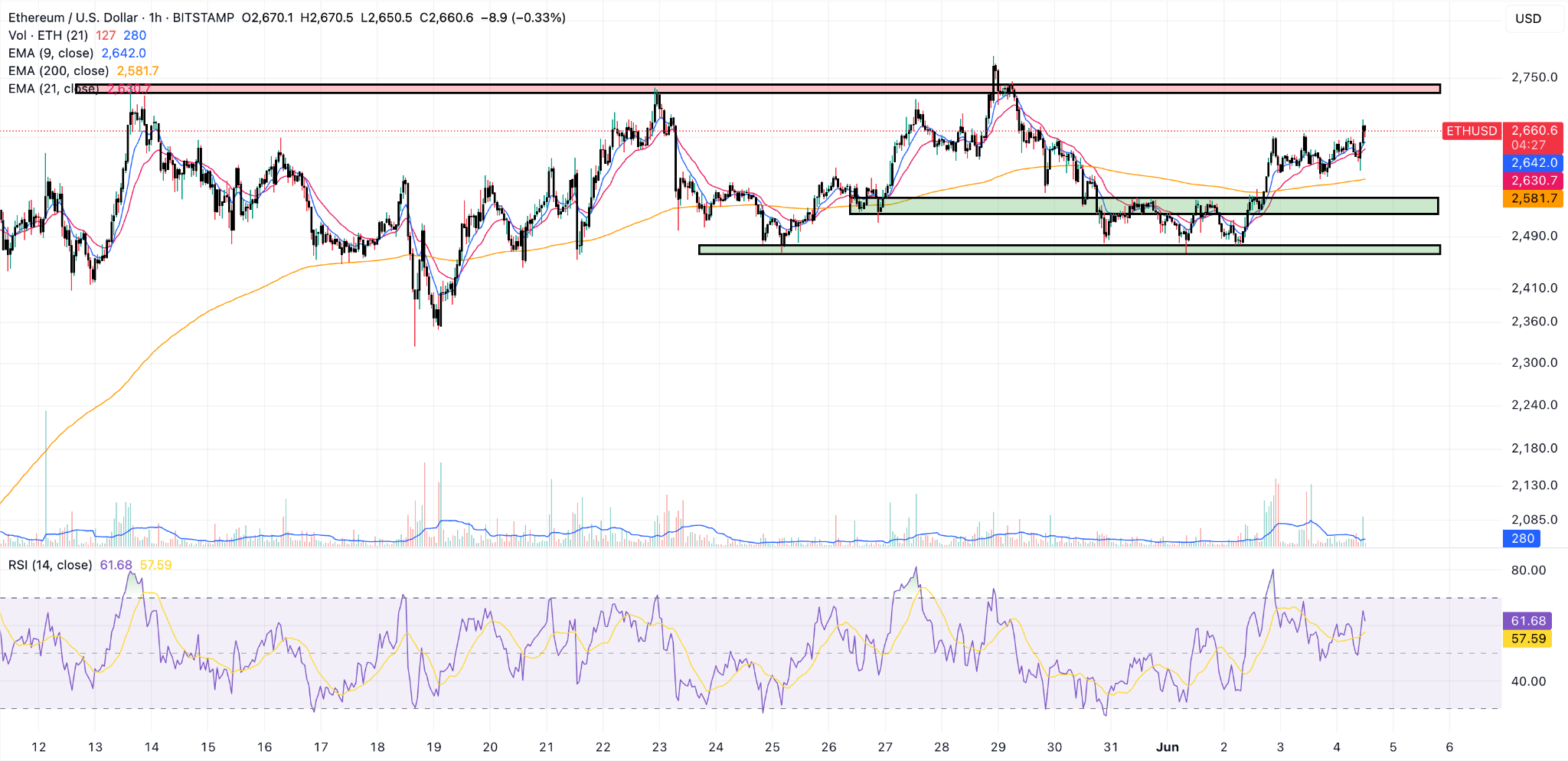The height and width of the screenshot is (761, 1568).
Task: Select the red resistance zone rectangle
Action: click(758, 89)
